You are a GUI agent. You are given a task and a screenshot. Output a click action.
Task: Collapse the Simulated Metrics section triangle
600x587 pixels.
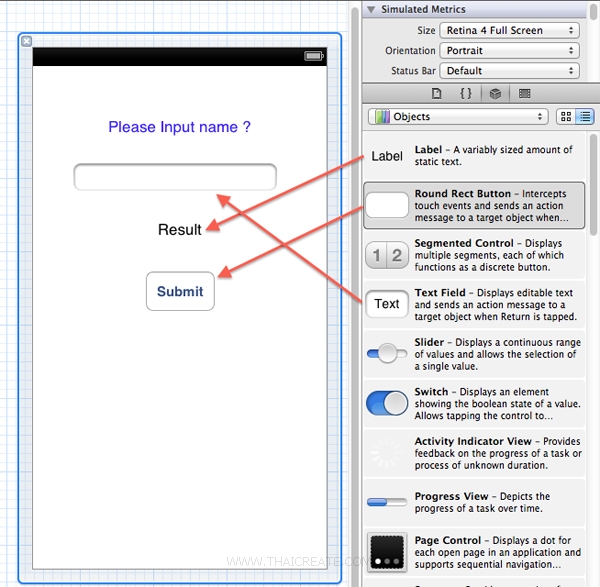371,10
